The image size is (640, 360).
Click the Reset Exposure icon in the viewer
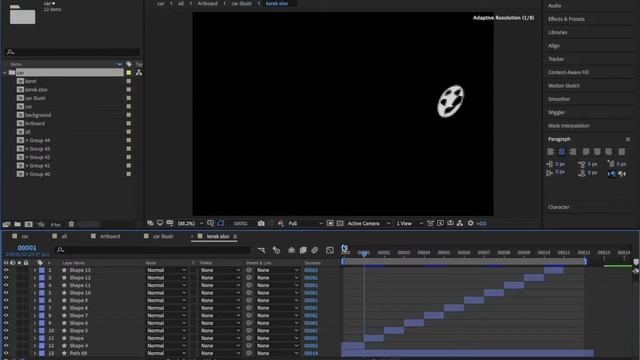point(471,223)
